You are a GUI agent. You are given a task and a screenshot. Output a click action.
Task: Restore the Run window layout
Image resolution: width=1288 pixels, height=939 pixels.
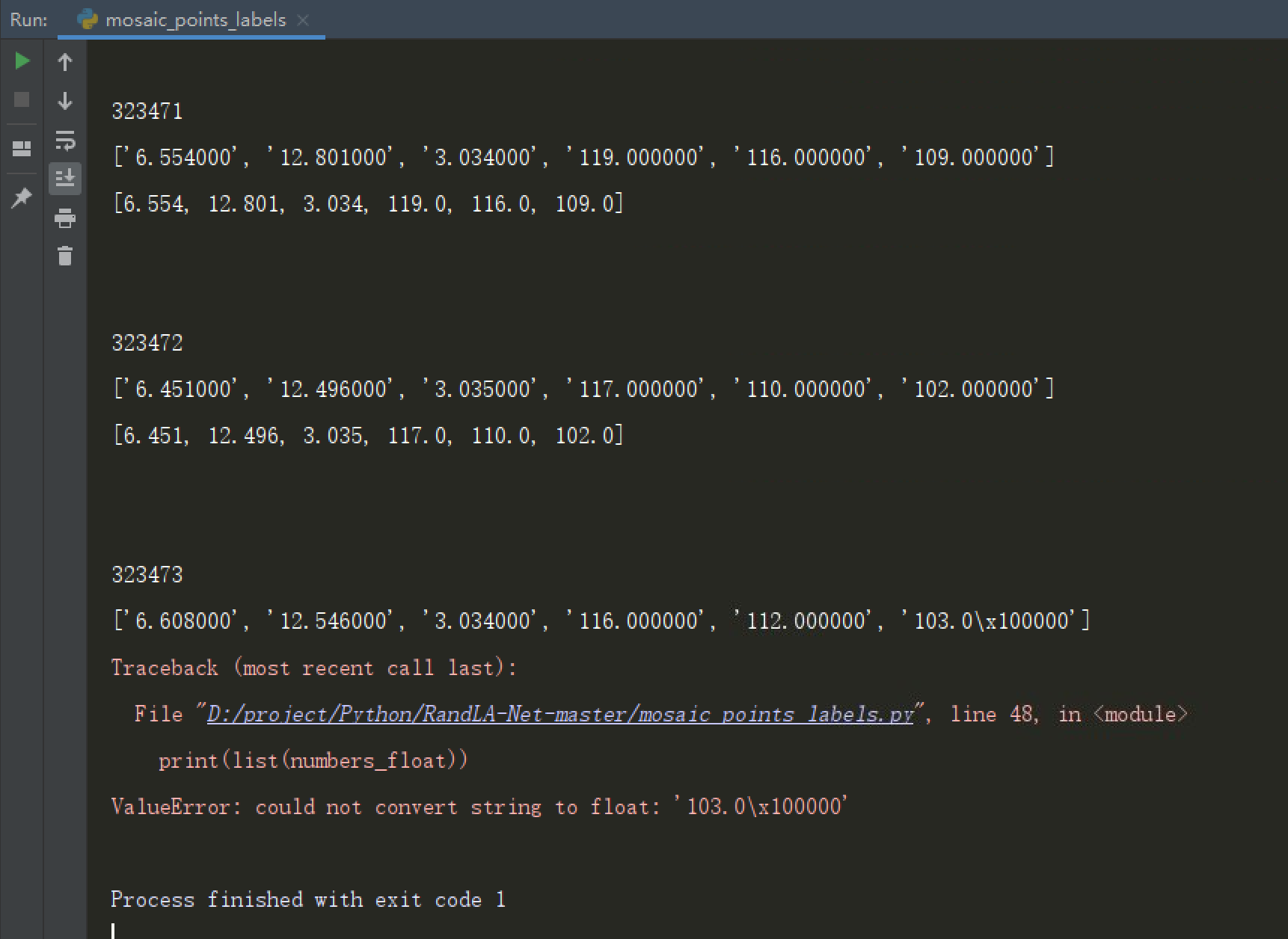point(22,147)
